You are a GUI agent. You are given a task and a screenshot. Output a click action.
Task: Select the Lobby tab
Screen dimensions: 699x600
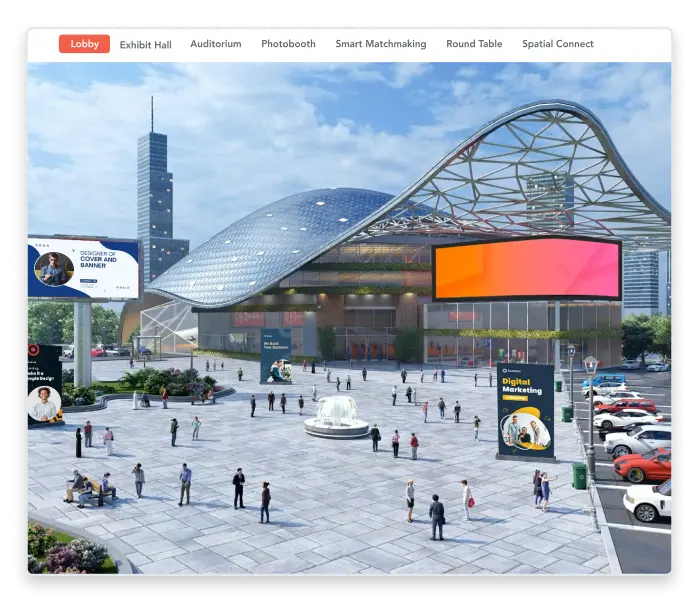pyautogui.click(x=84, y=44)
